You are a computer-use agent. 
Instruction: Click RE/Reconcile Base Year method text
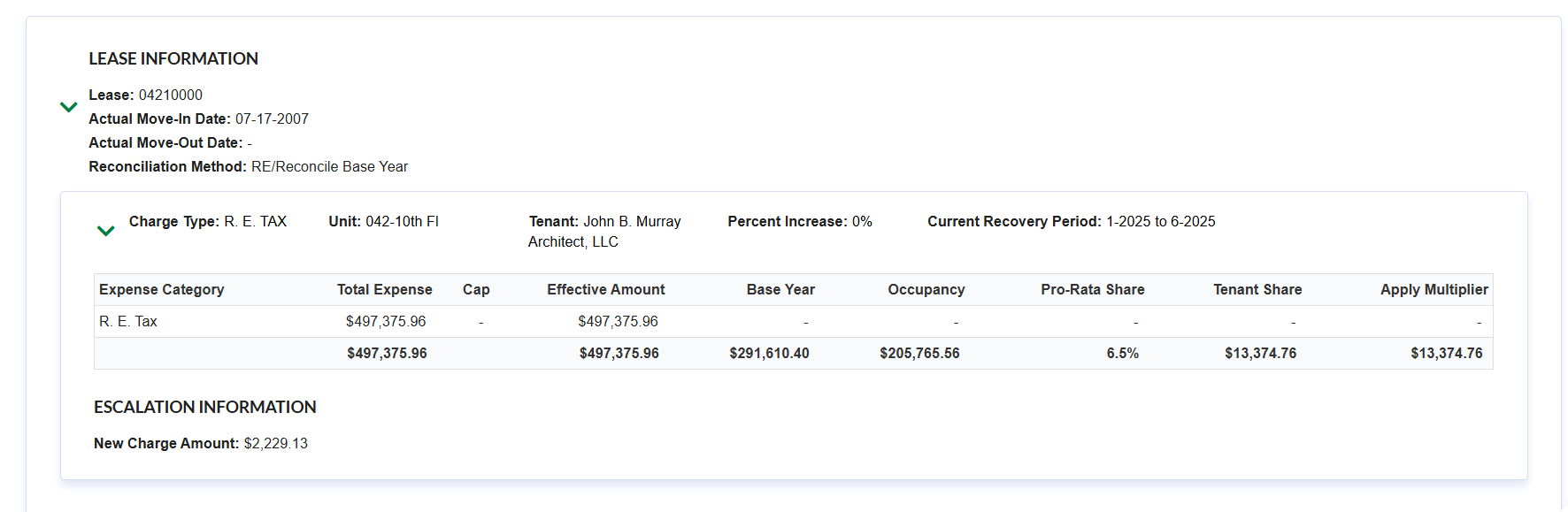[x=329, y=166]
